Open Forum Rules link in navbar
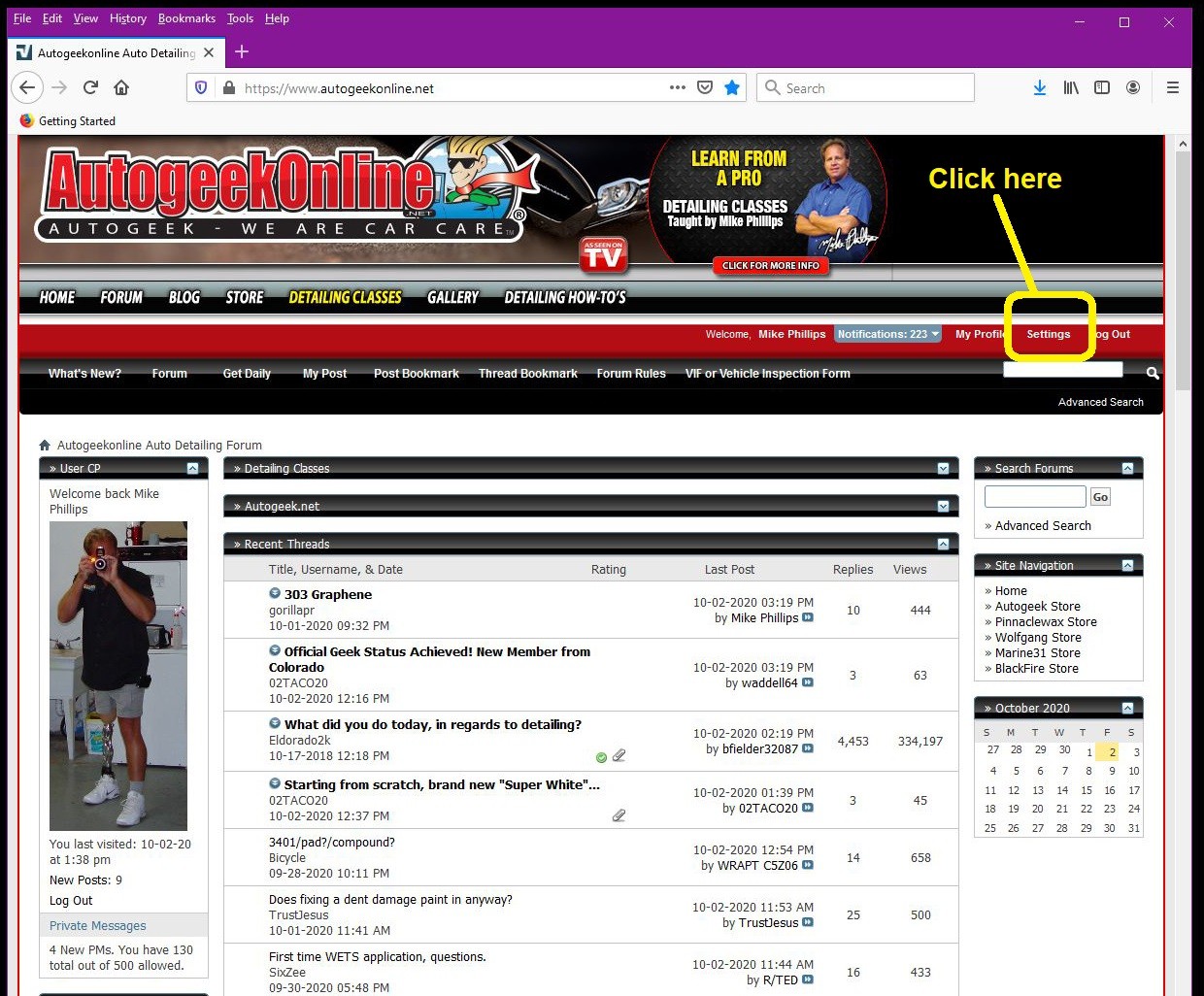Image resolution: width=1204 pixels, height=996 pixels. (x=631, y=373)
